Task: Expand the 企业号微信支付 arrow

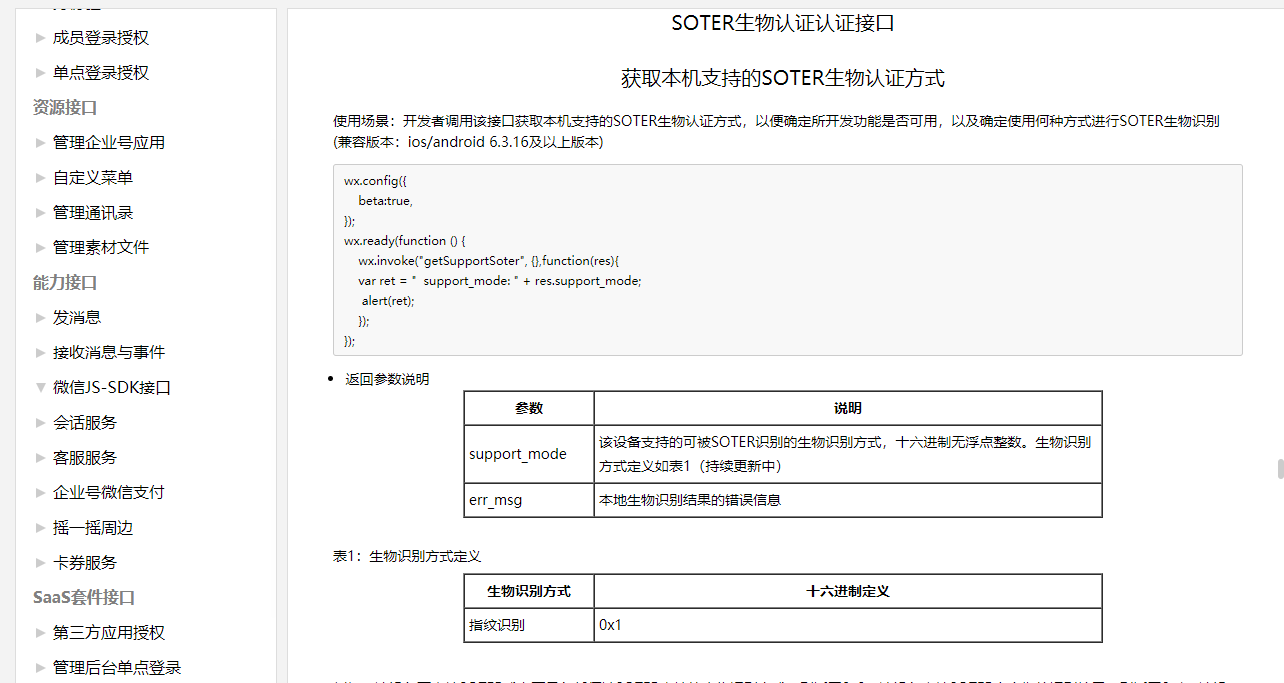Action: pyautogui.click(x=40, y=493)
